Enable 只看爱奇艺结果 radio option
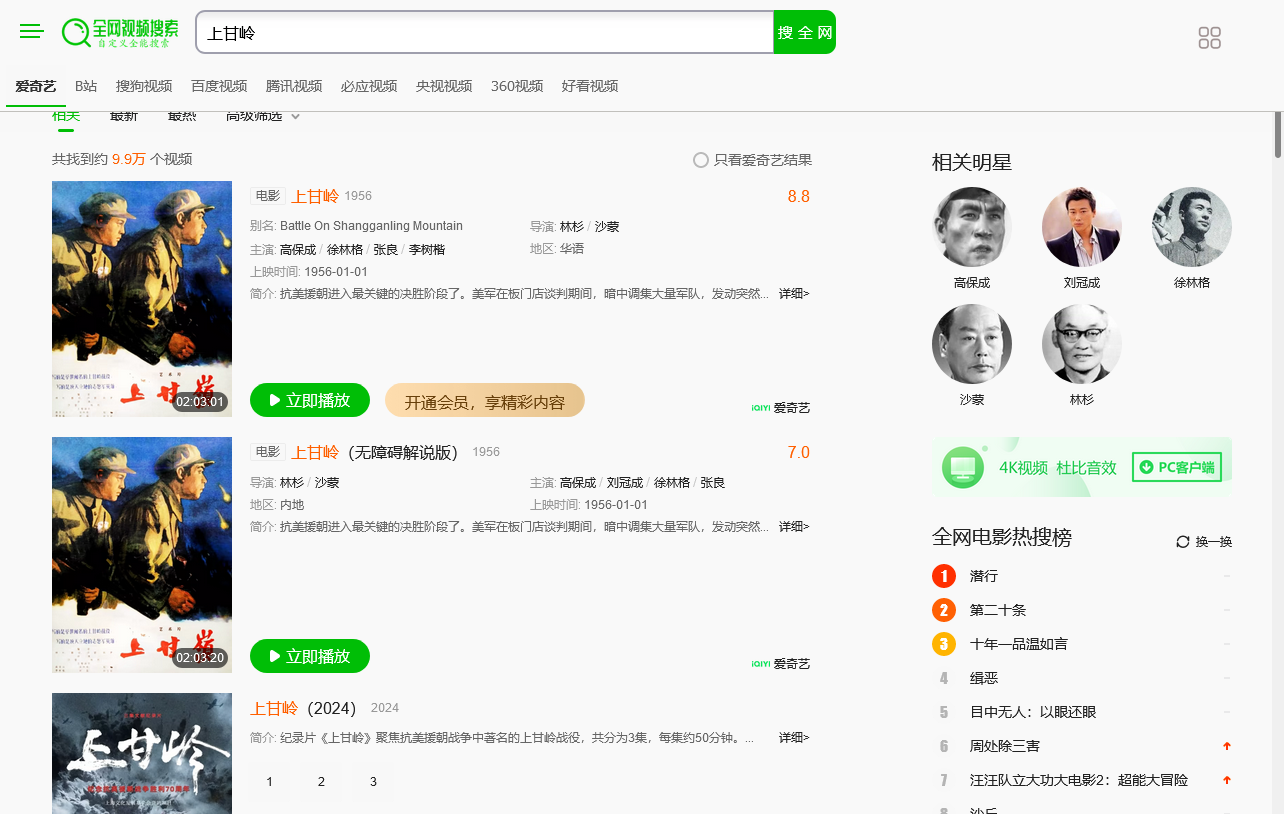 pyautogui.click(x=701, y=160)
